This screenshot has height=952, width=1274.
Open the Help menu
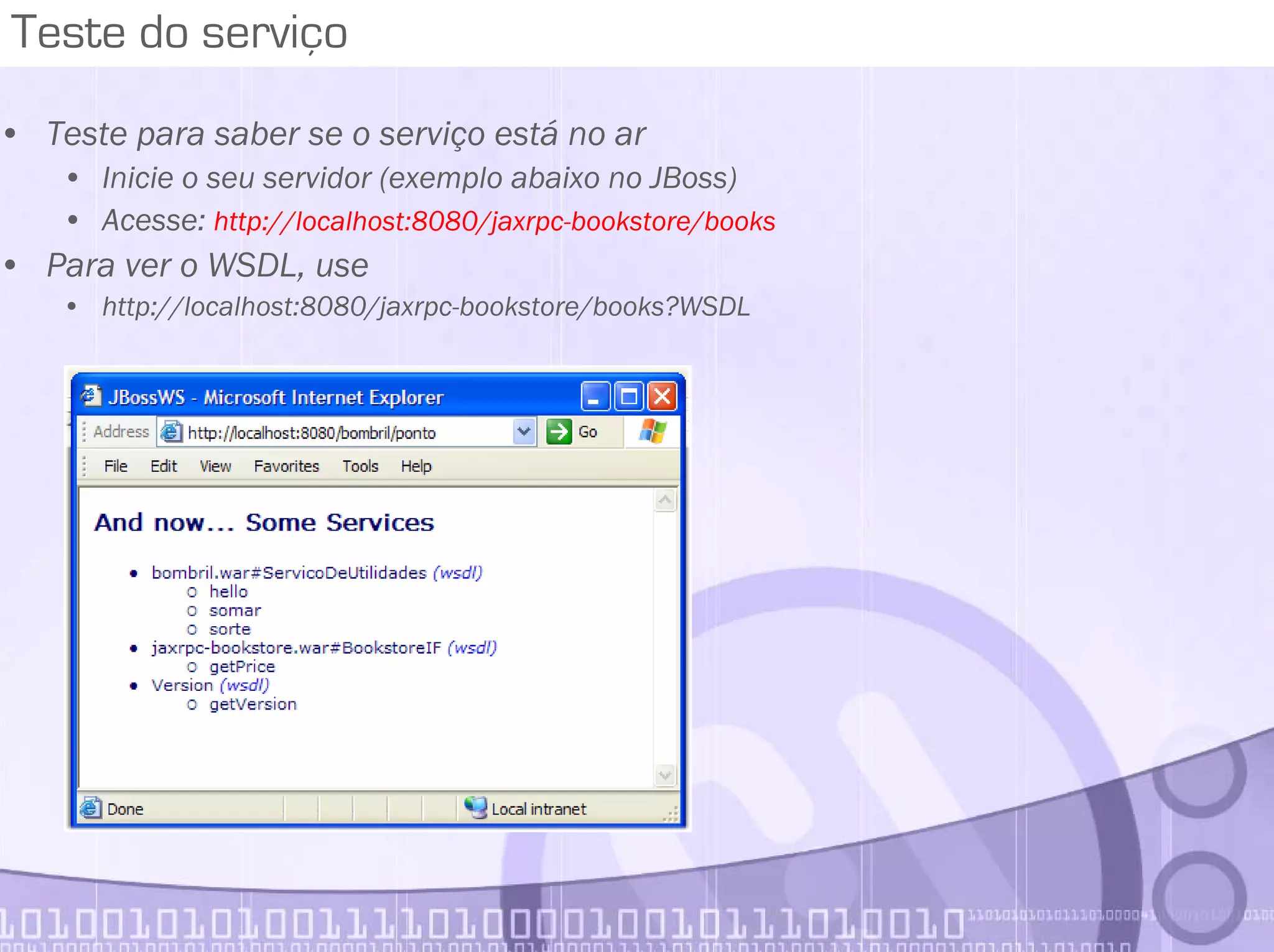pyautogui.click(x=416, y=466)
